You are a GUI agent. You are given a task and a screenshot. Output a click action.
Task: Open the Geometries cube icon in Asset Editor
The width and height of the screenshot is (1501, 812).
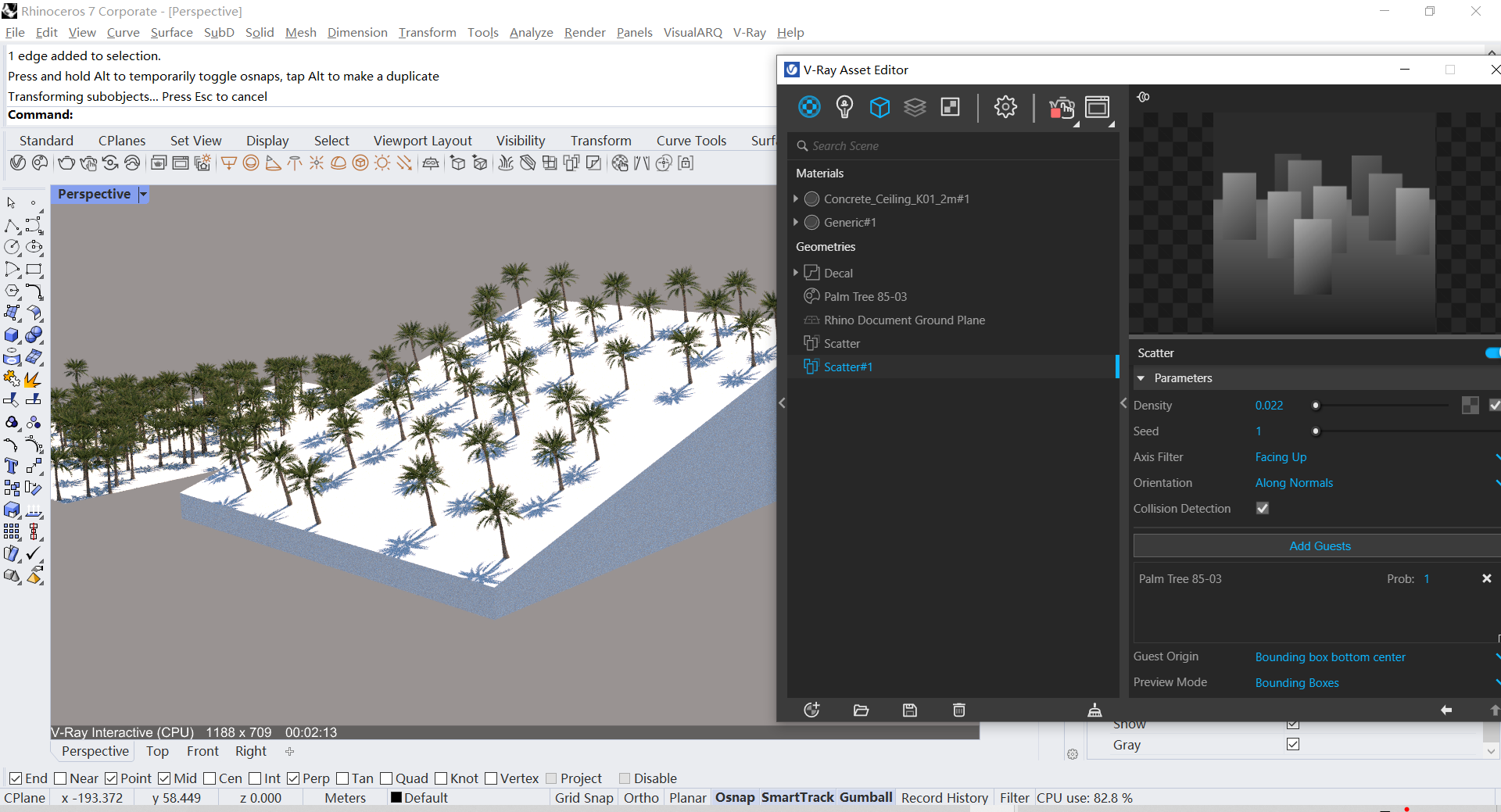tap(879, 106)
